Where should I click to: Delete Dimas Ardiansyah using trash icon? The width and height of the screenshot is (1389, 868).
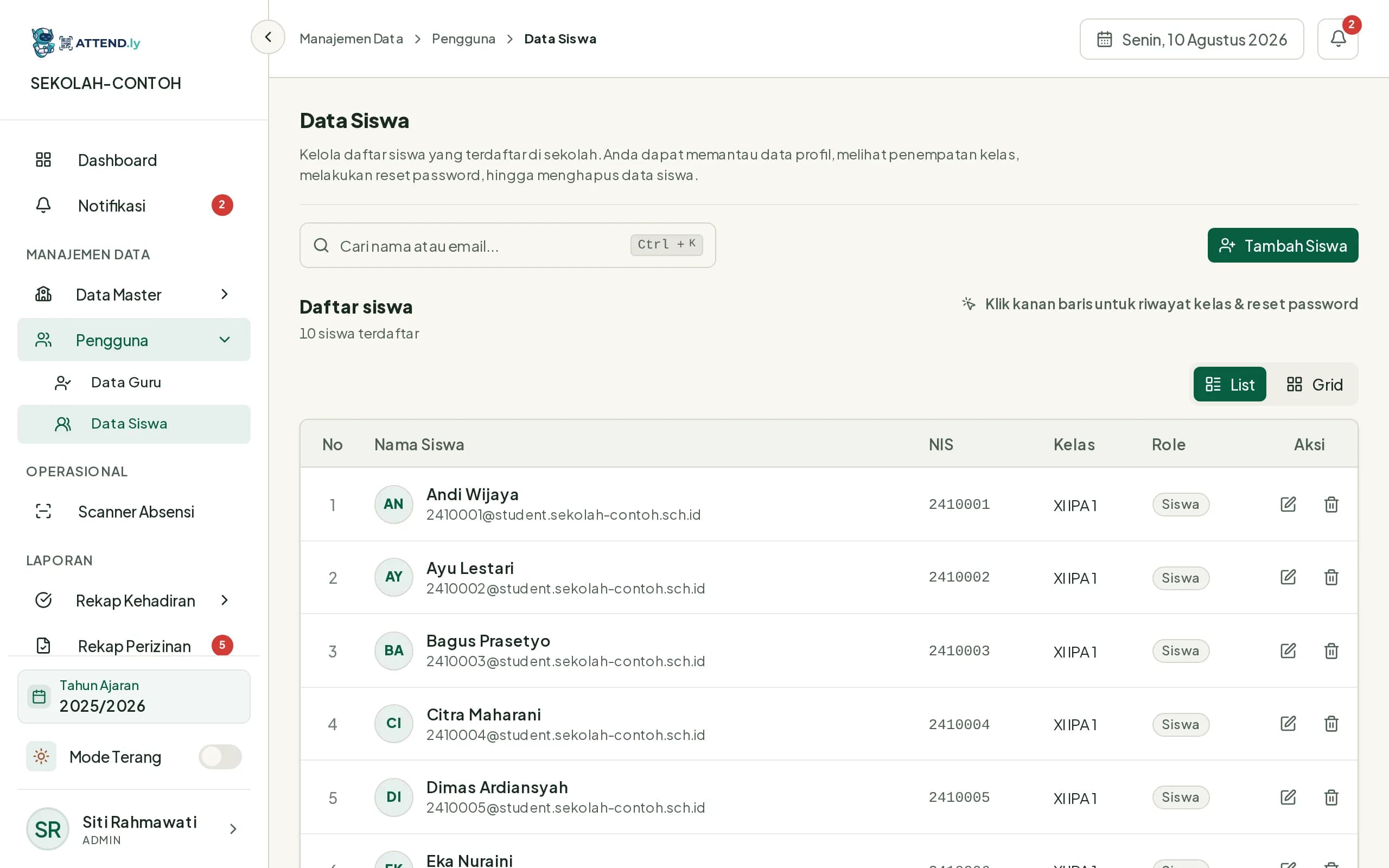[x=1331, y=797]
